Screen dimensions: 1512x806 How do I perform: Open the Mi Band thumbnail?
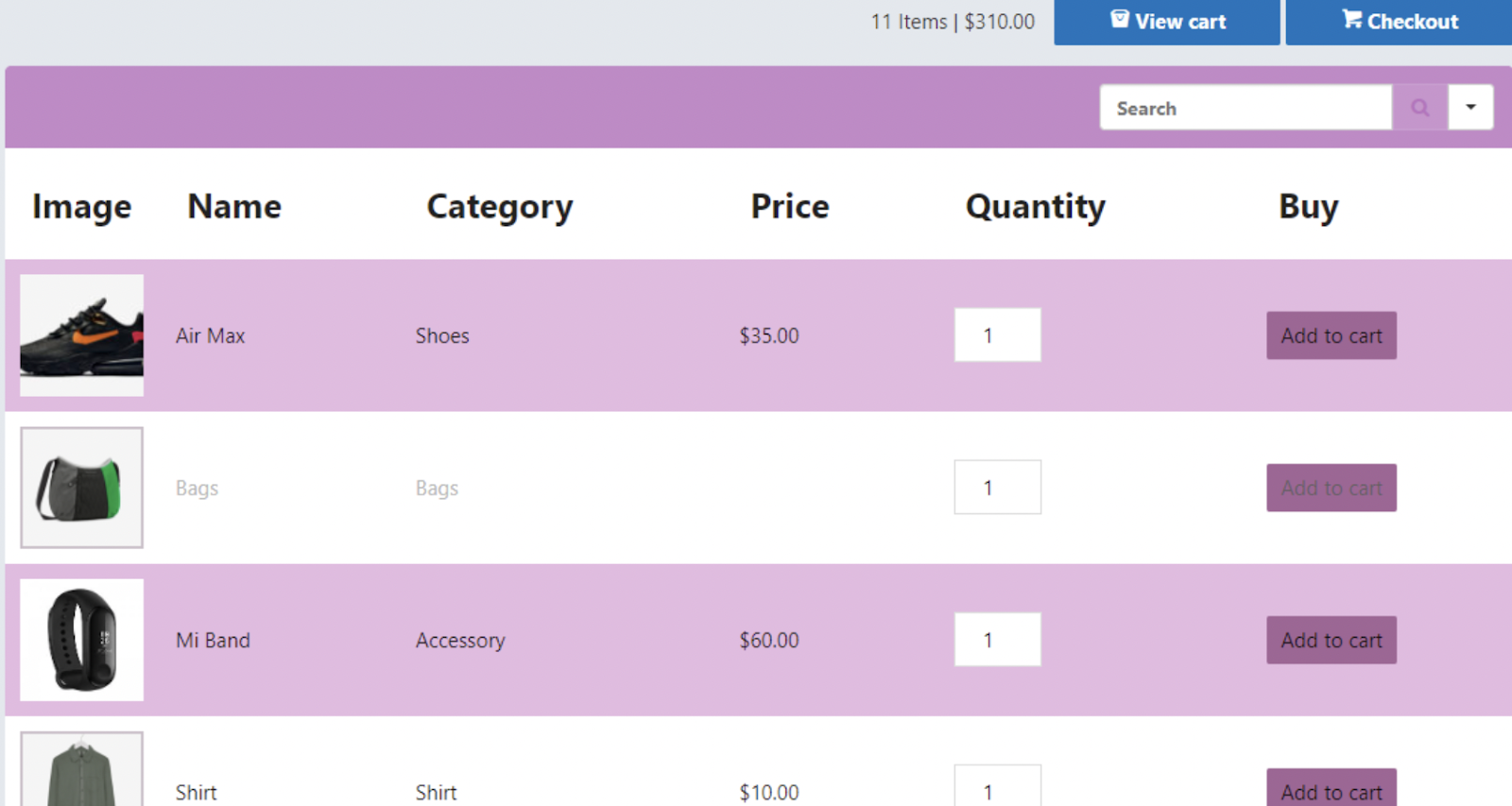tap(82, 640)
